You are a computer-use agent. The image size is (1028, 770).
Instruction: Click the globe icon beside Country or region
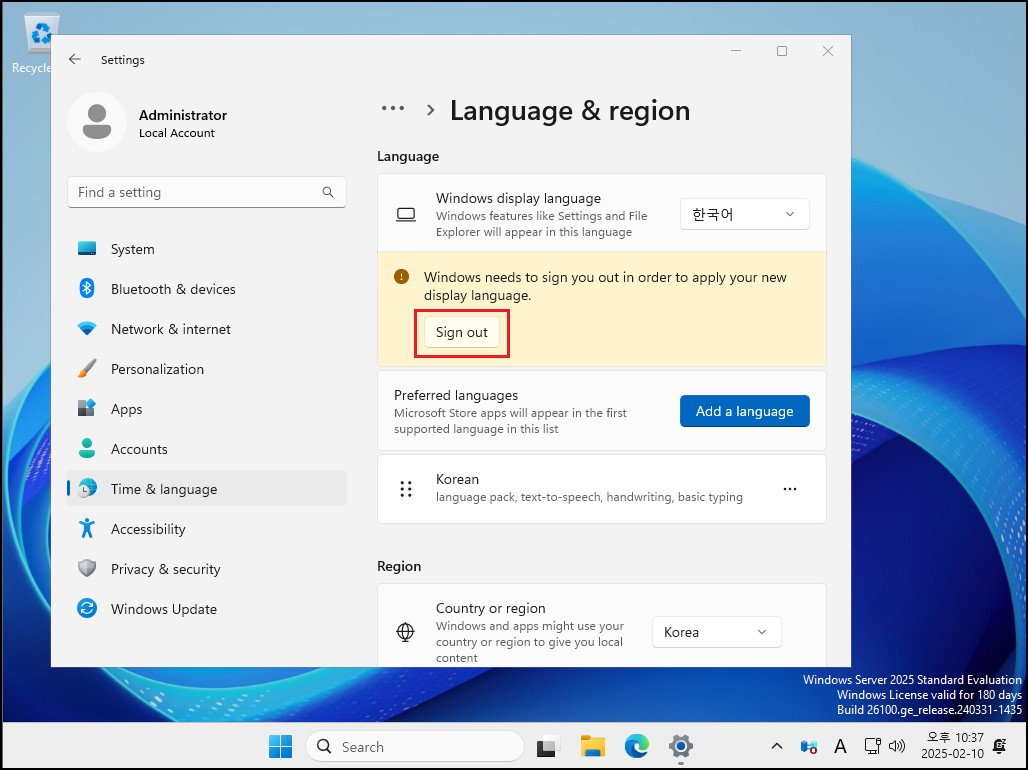point(406,632)
